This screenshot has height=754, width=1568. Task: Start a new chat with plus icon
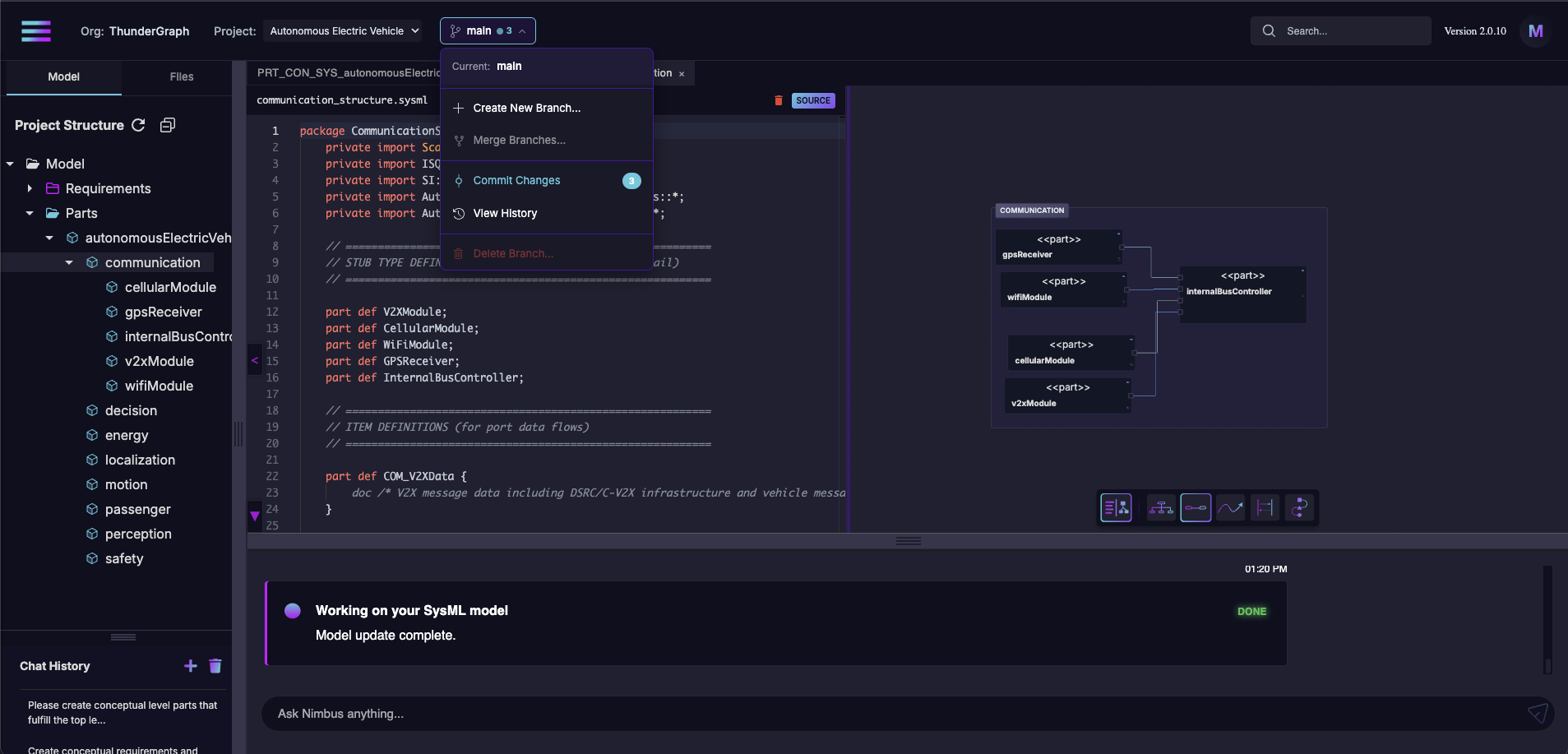[x=191, y=666]
